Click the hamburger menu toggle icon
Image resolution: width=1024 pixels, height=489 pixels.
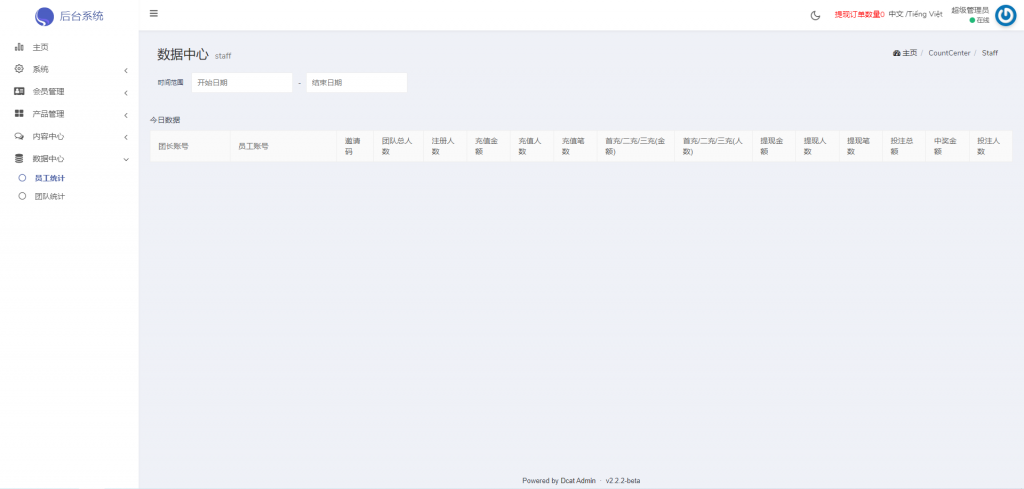pyautogui.click(x=153, y=14)
